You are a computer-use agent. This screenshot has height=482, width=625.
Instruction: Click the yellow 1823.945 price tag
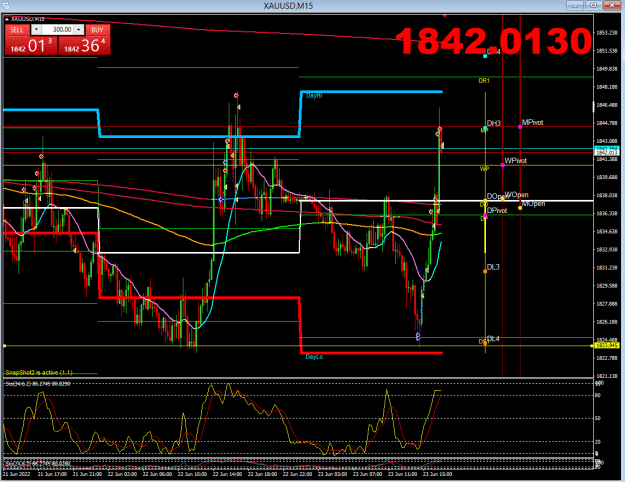point(607,346)
